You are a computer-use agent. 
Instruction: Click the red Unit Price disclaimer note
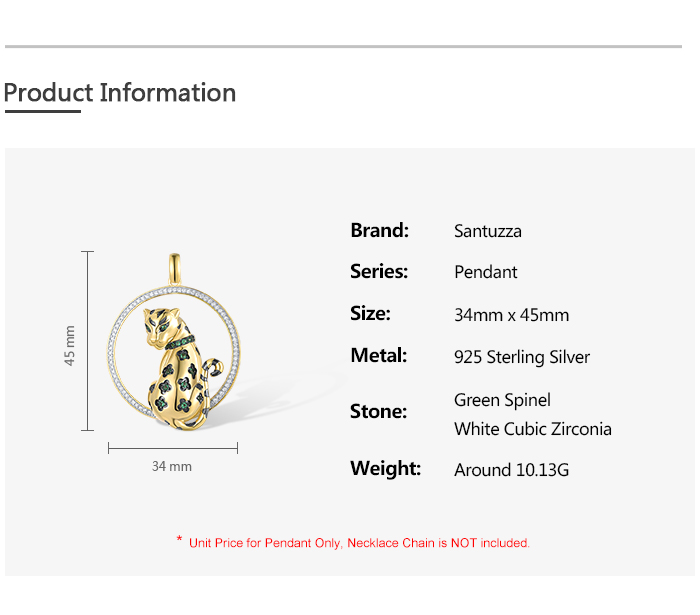click(x=359, y=543)
